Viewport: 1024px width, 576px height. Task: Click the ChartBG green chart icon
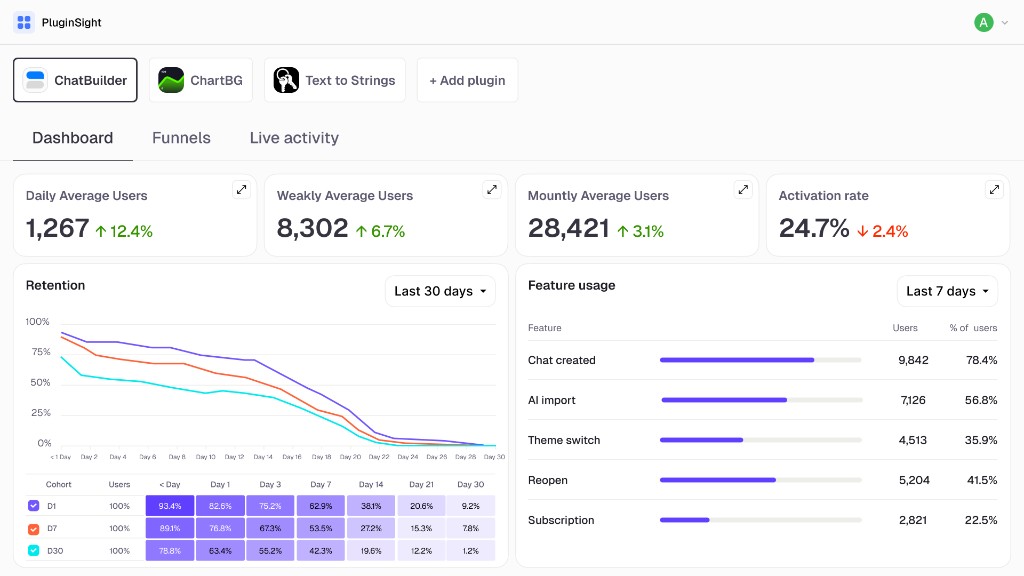(x=171, y=80)
